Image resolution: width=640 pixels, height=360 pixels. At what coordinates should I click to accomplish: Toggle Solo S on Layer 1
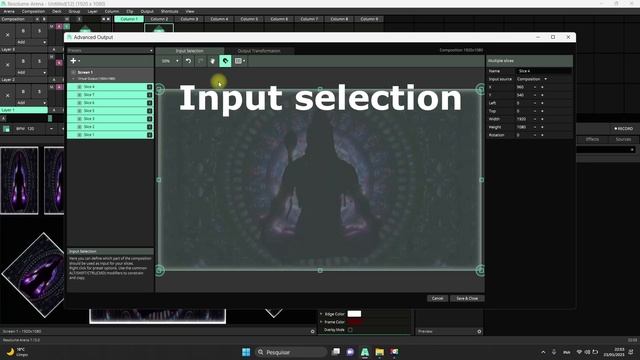39,91
